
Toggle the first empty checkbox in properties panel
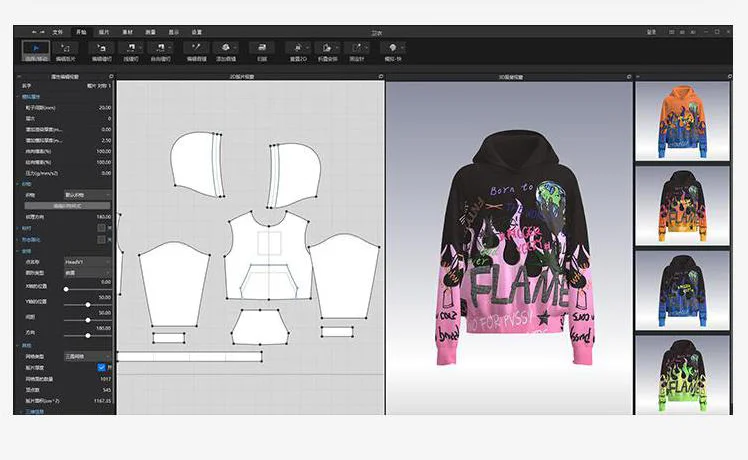click(x=101, y=228)
